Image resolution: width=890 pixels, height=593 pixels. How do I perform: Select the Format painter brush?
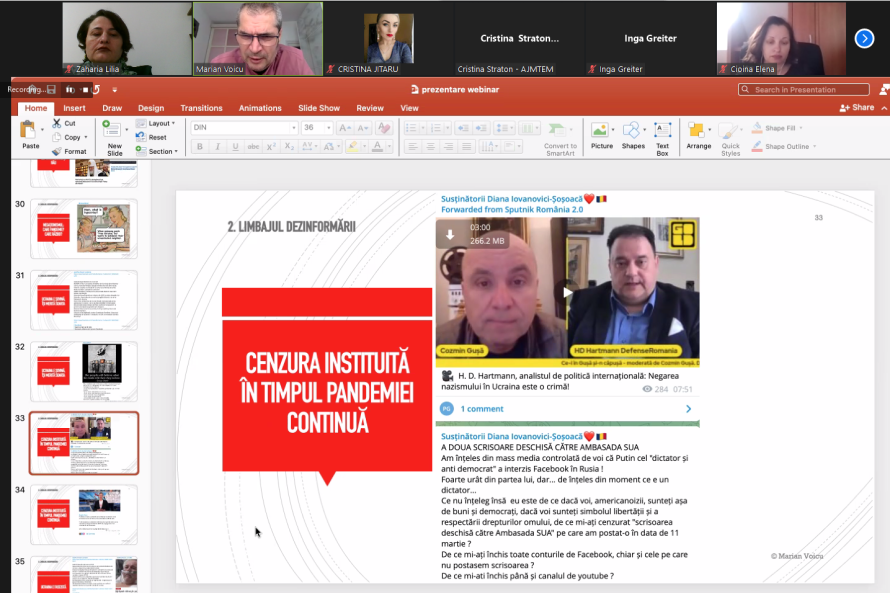(x=57, y=151)
